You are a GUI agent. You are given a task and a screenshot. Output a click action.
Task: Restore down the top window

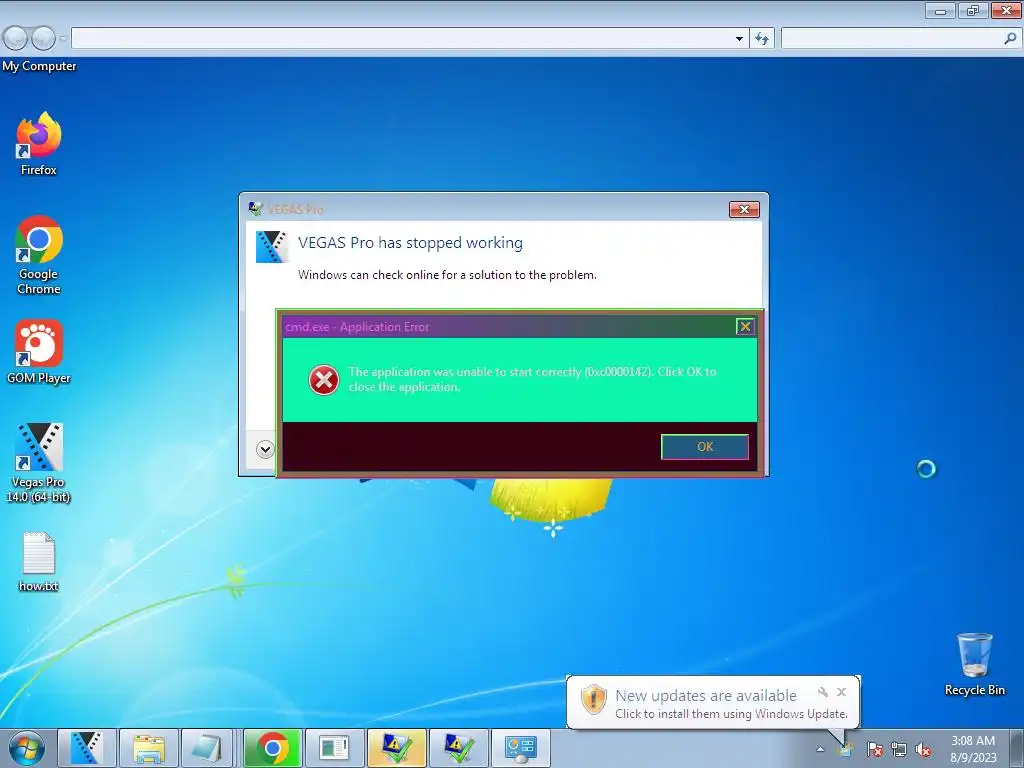pos(973,10)
